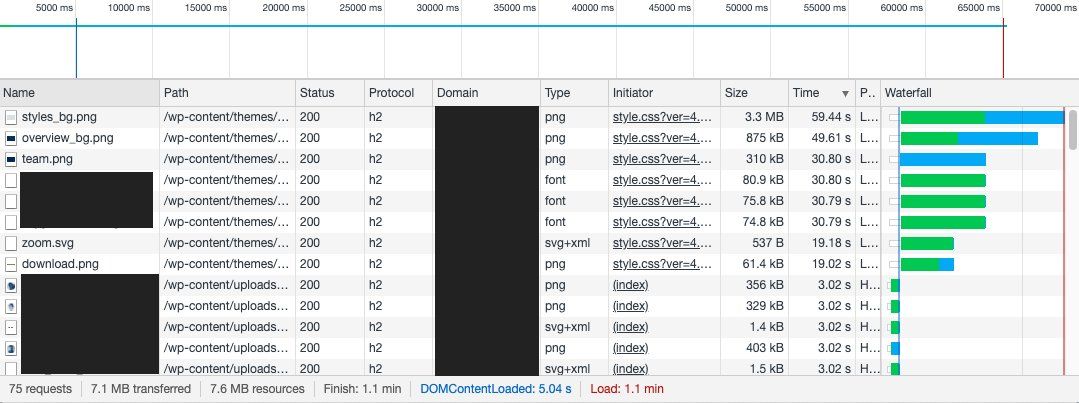The image size is (1079, 403).
Task: Click the 1.4 kB svg file icon
Action: 10,327
